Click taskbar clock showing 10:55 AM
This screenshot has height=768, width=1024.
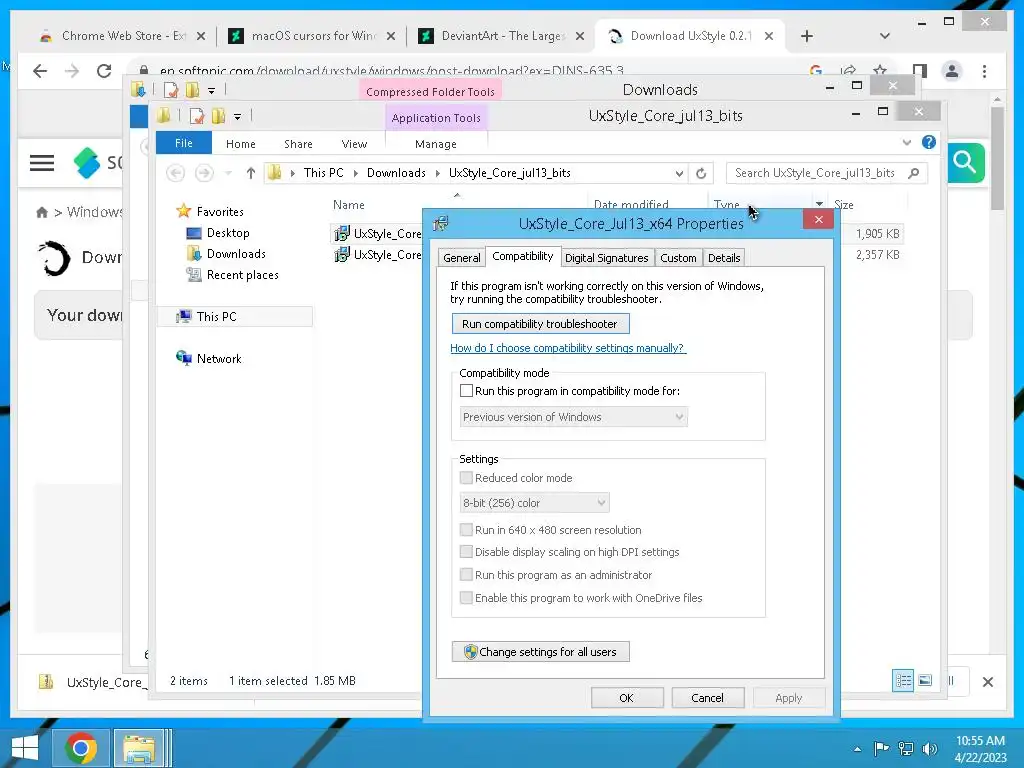click(x=980, y=749)
